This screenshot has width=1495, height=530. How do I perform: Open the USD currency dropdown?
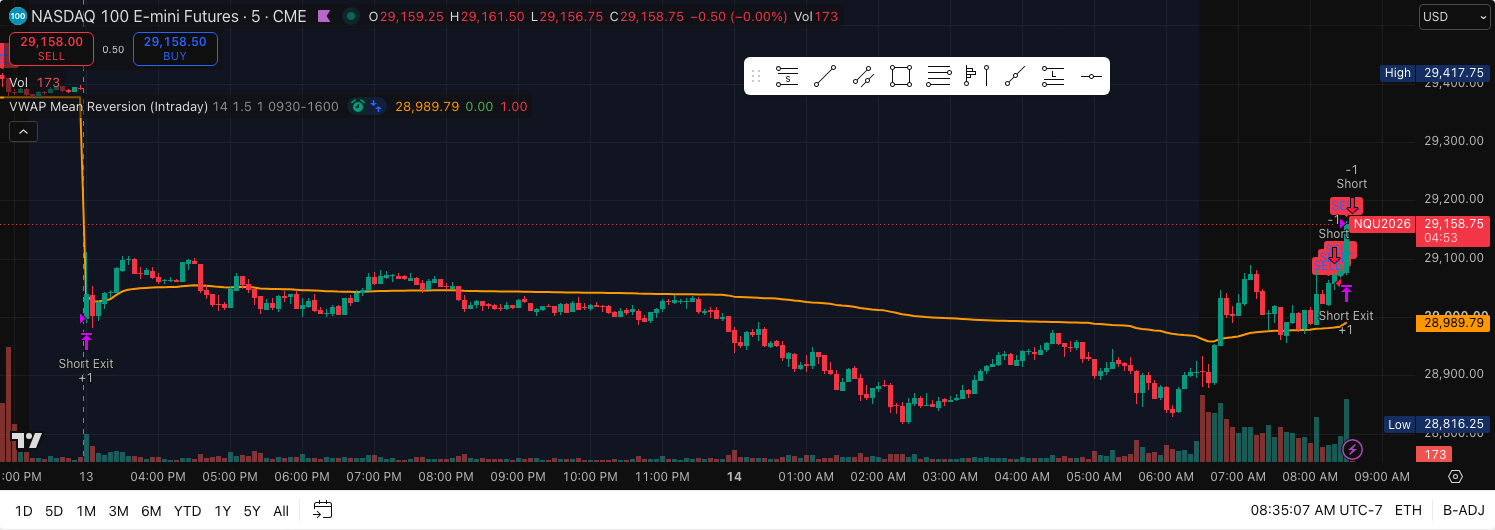point(1455,17)
